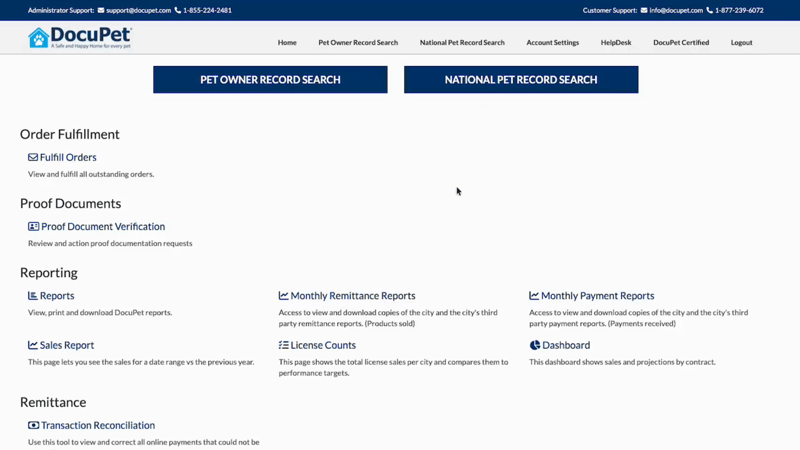
Task: Click the info@docupet.com email address
Action: click(x=676, y=10)
